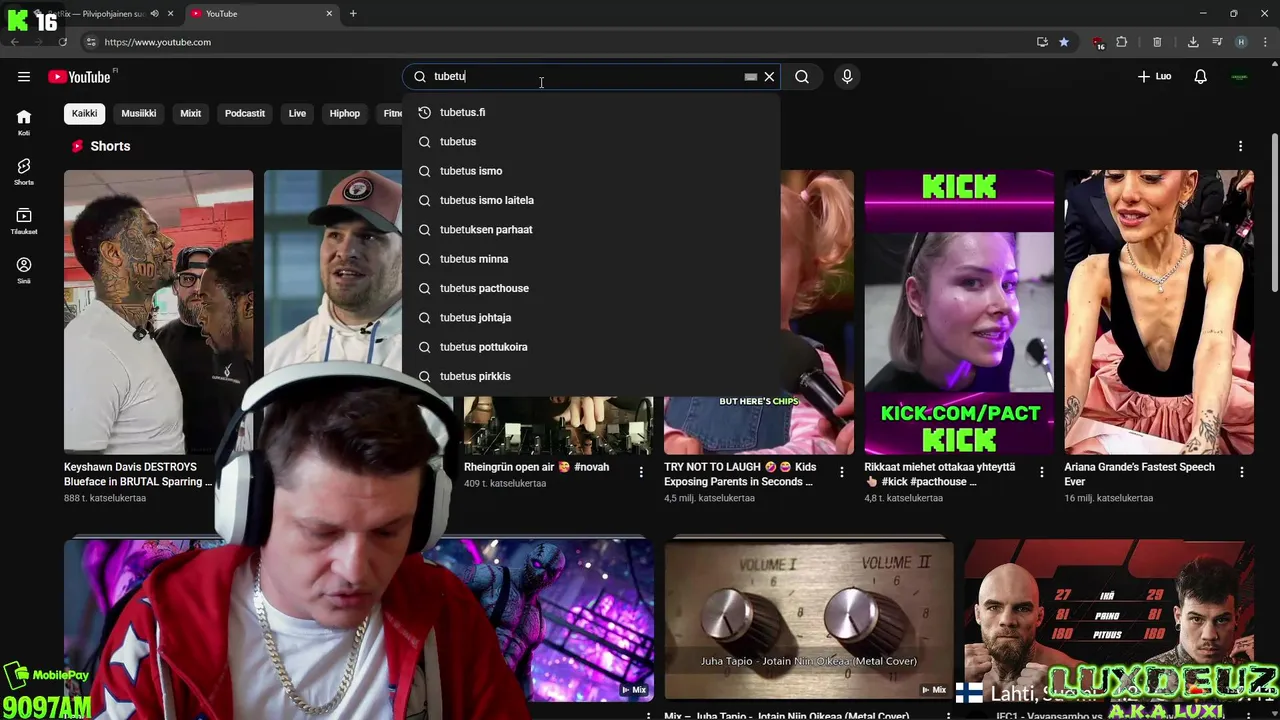Choose 'tubetus pirkkis' suggestion
Screen dimensions: 1280x720
591,376
